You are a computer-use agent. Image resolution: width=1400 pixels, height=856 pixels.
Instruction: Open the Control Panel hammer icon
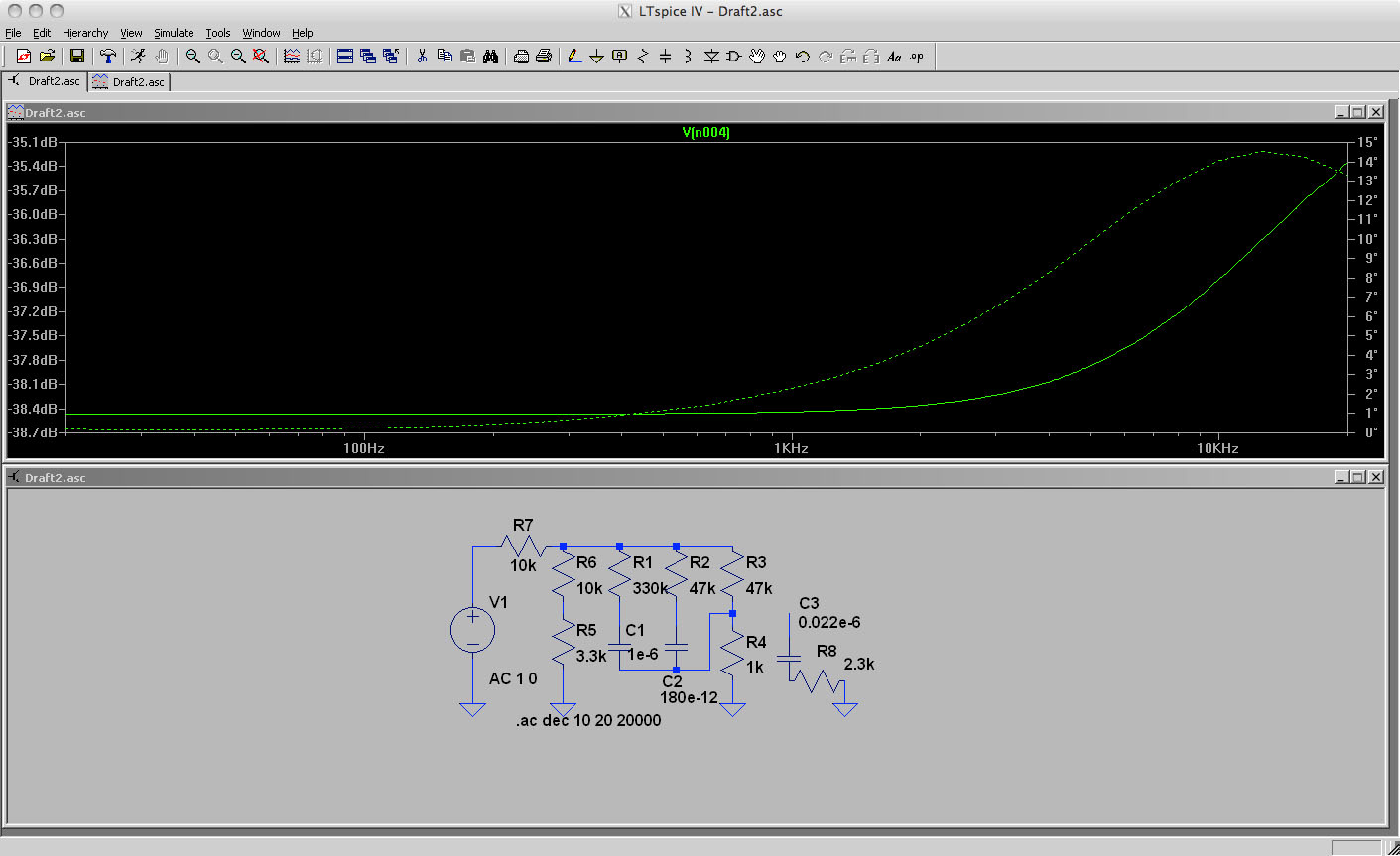[108, 57]
